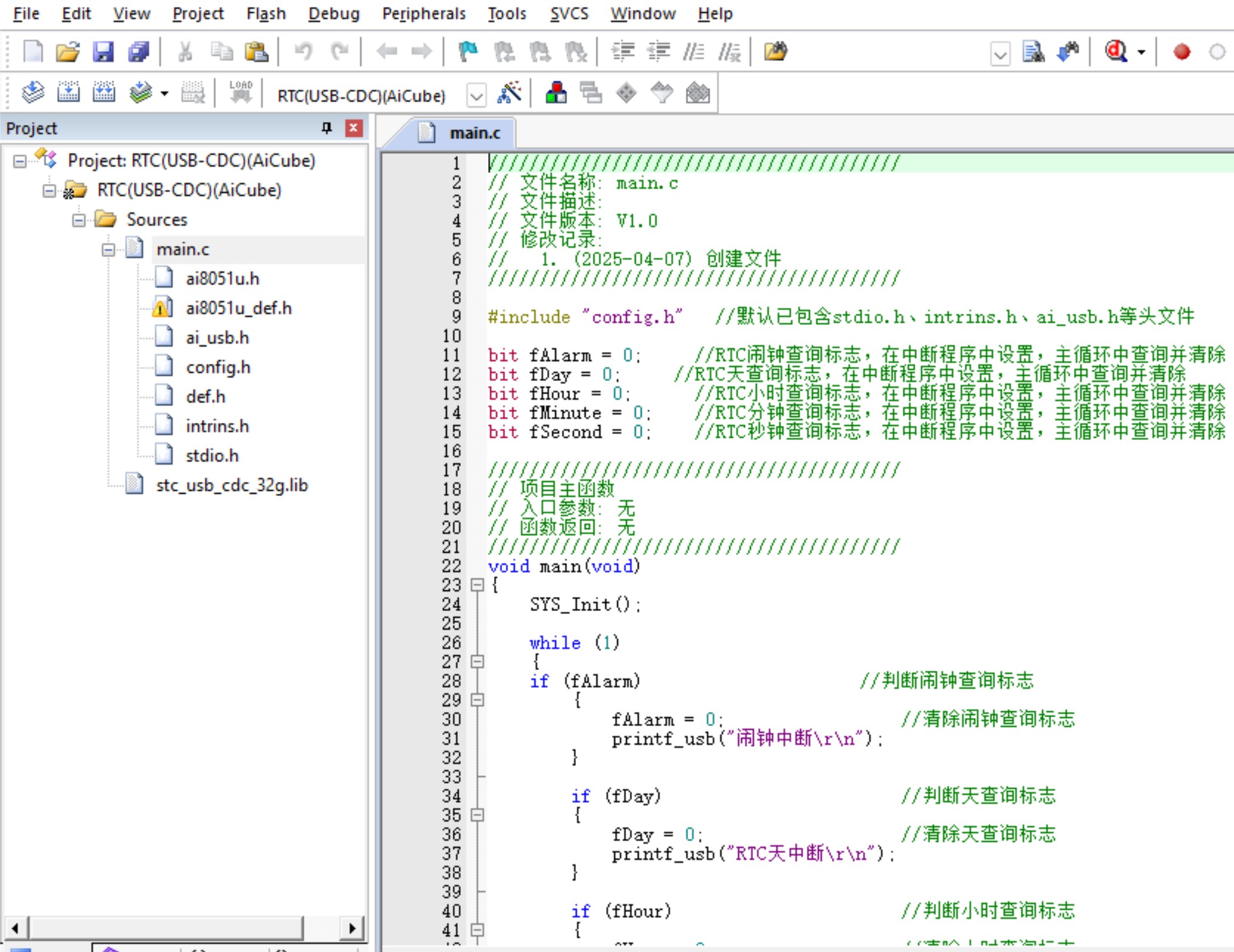Enable or disable breakpoint hollow circle
Viewport: 1234px width, 952px height.
click(1217, 52)
